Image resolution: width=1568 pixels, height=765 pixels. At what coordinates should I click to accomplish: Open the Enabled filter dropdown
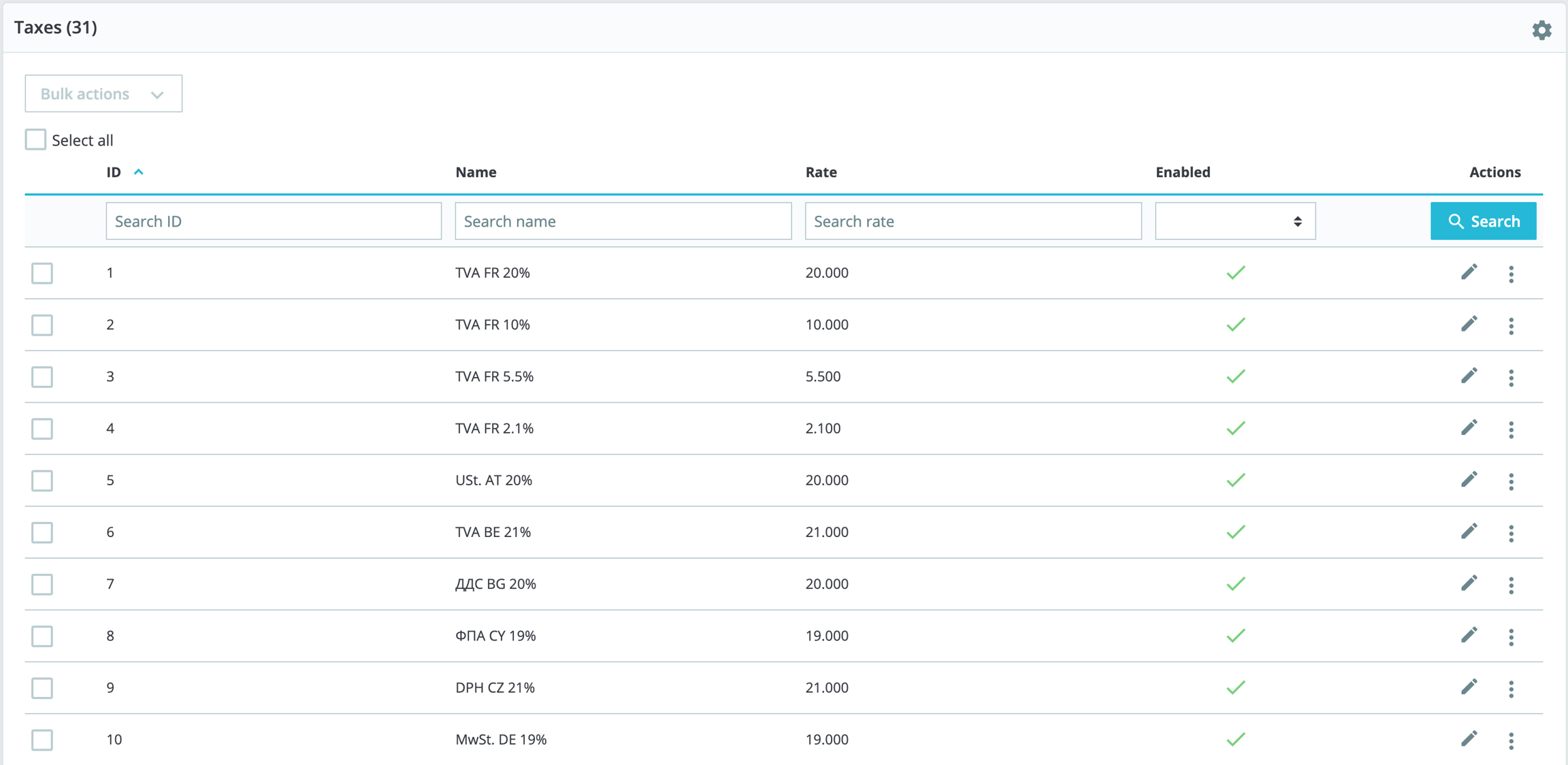point(1235,221)
